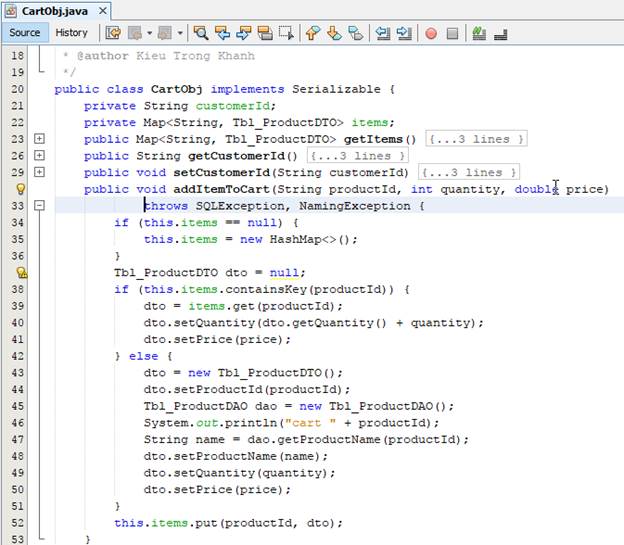Click the class name CartObj in line 20
The width and height of the screenshot is (624, 545).
click(176, 89)
